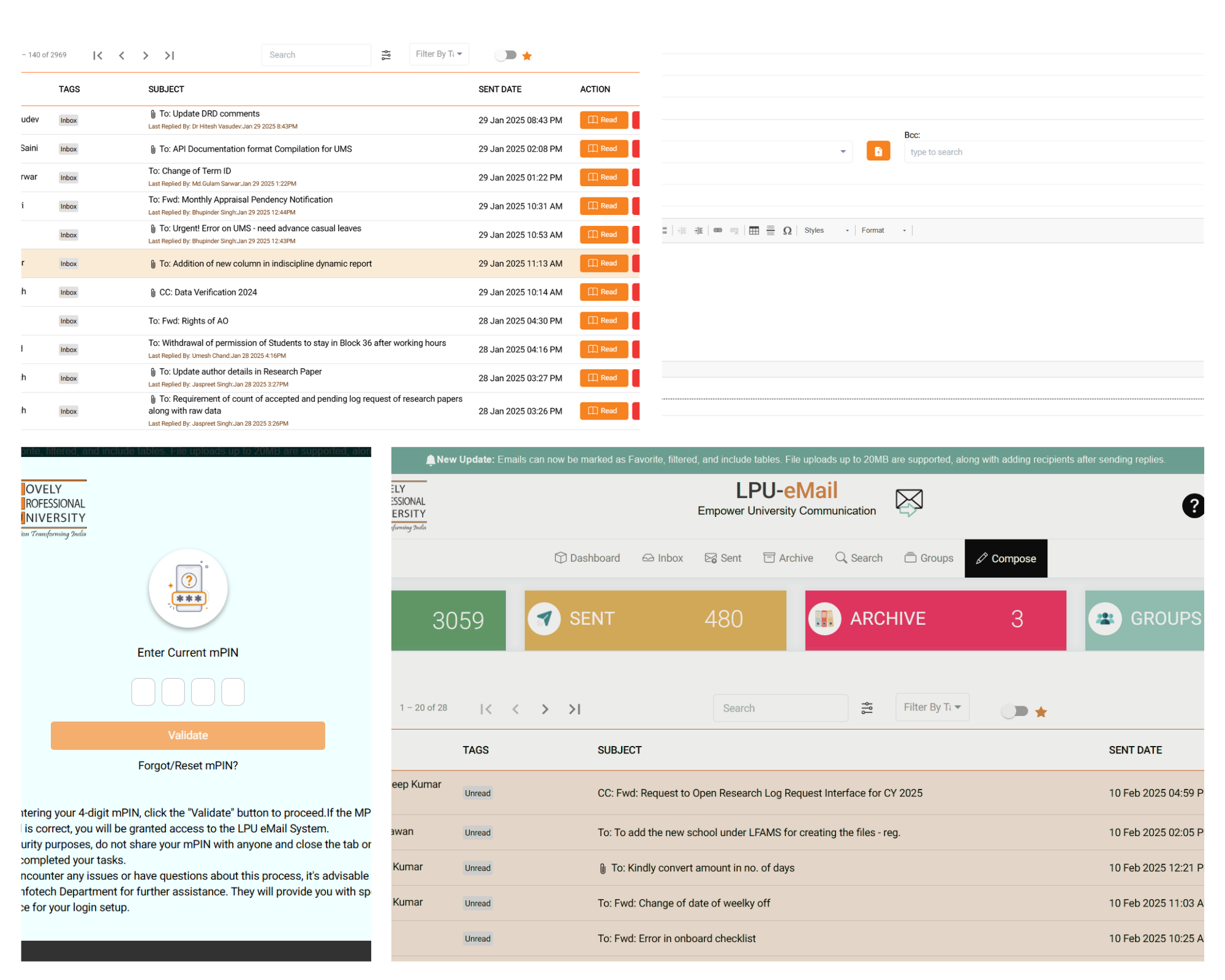
Task: Click the fourth mPIN digit box
Action: [x=233, y=692]
